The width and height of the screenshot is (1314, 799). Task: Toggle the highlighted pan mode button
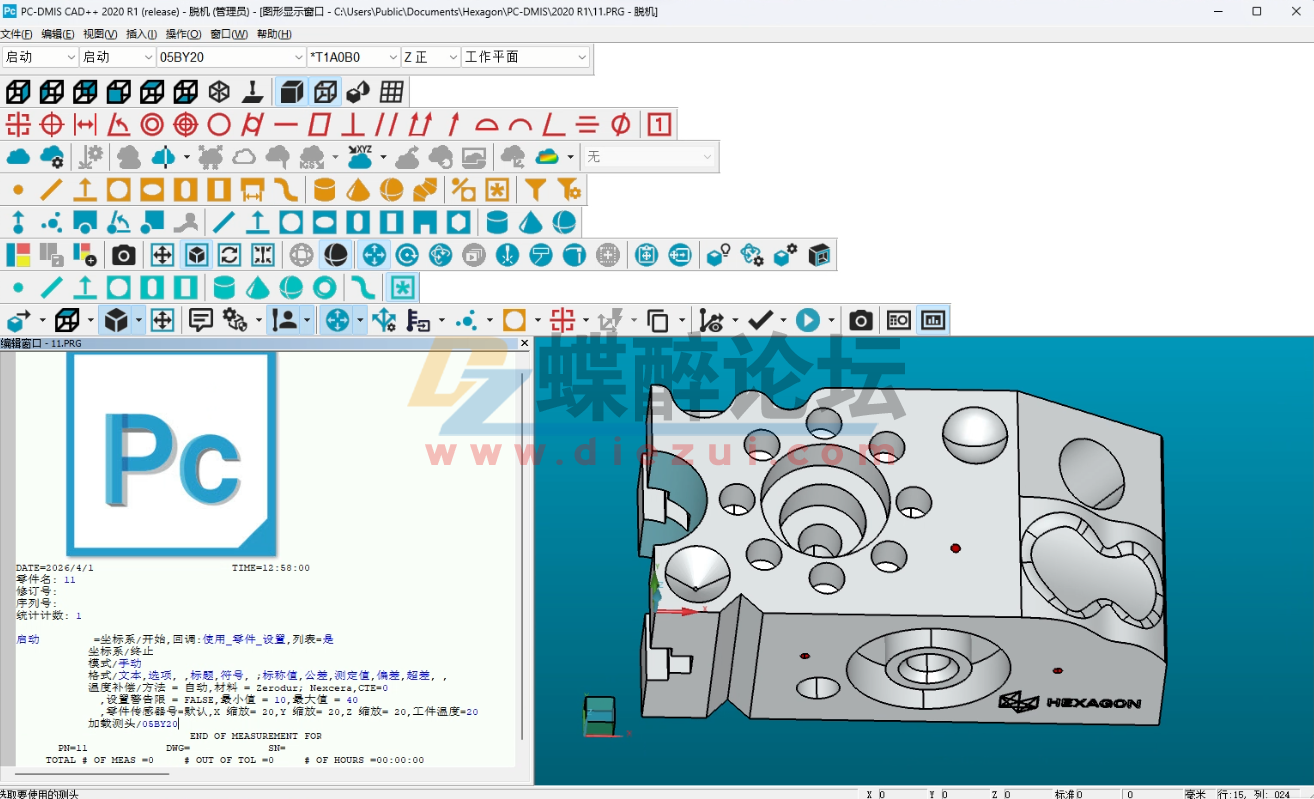372,255
